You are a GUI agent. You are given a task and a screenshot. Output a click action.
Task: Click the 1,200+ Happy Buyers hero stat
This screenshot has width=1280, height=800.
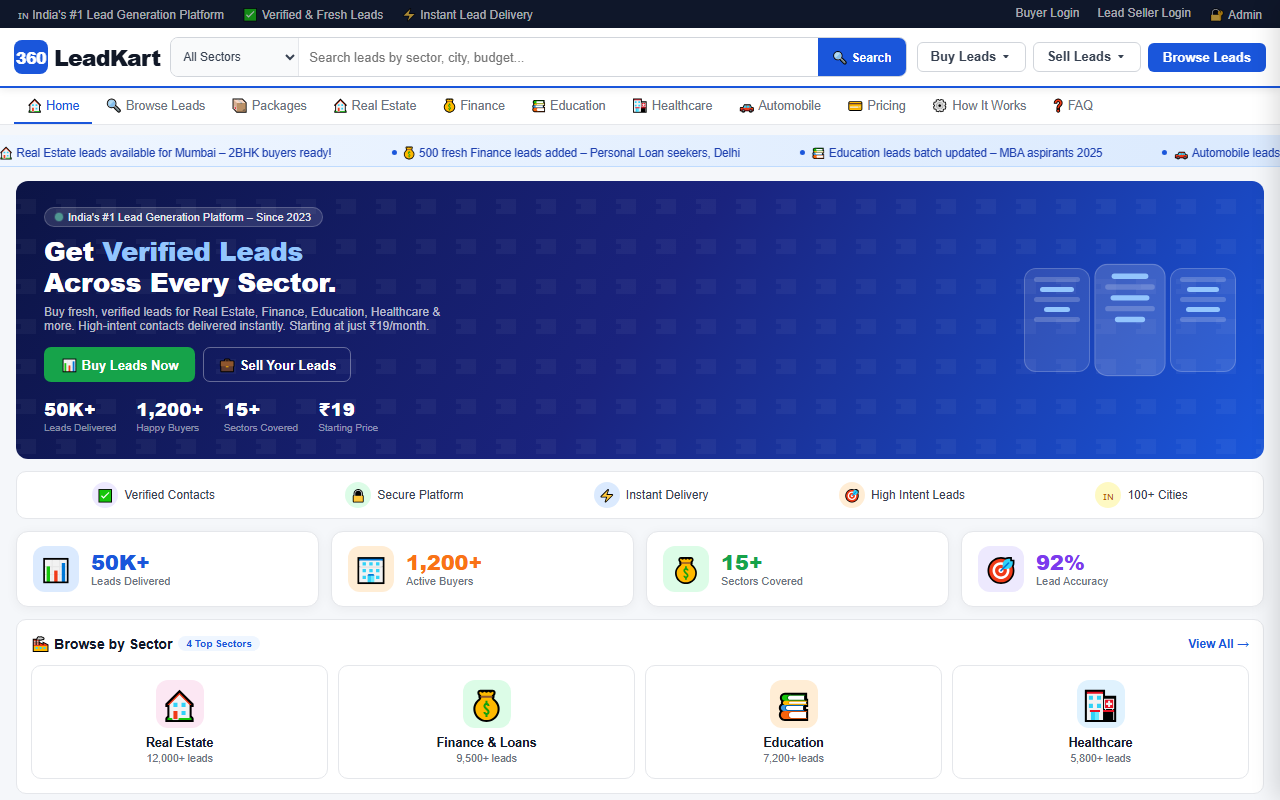170,417
